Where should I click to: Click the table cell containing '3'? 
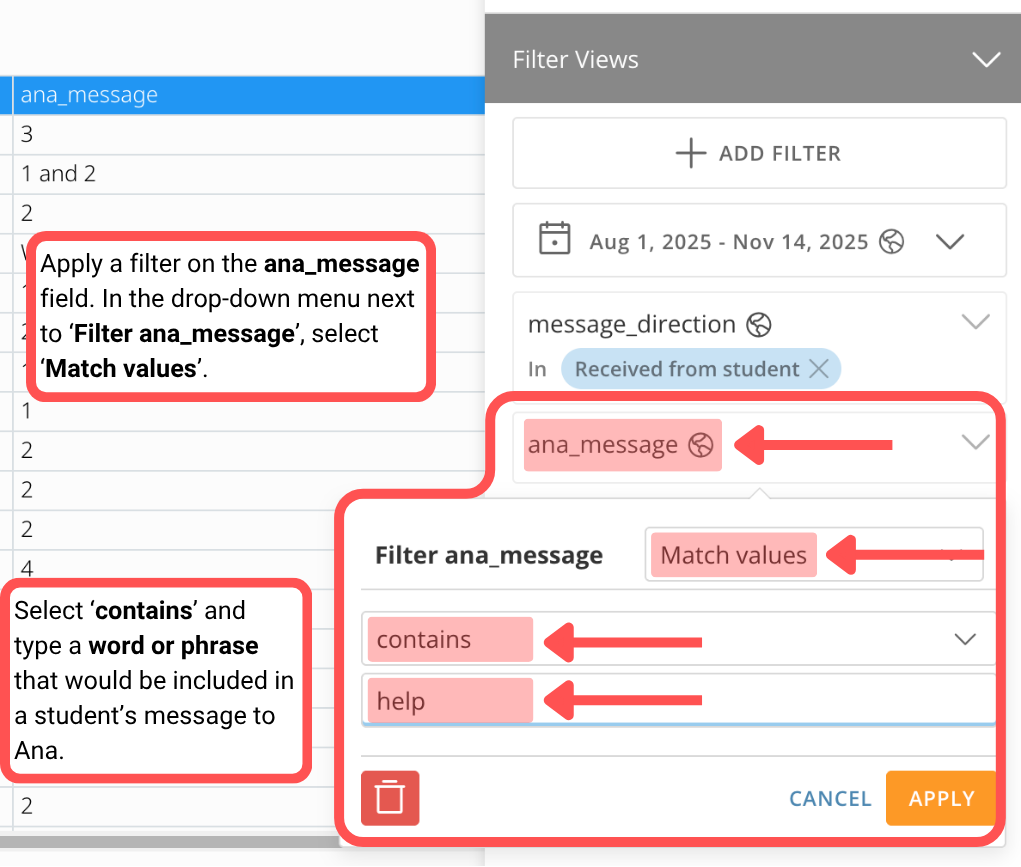point(249,135)
